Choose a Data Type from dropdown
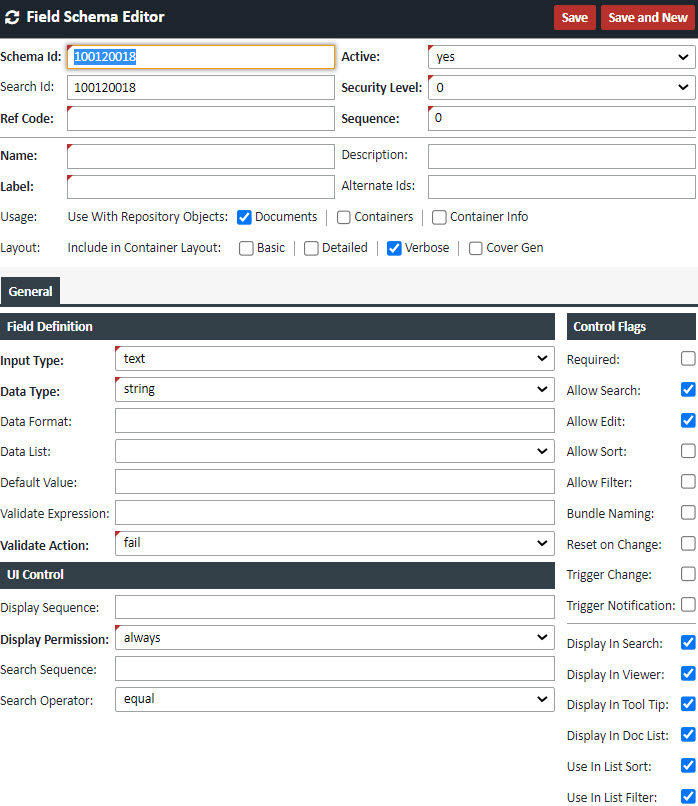 tap(334, 389)
